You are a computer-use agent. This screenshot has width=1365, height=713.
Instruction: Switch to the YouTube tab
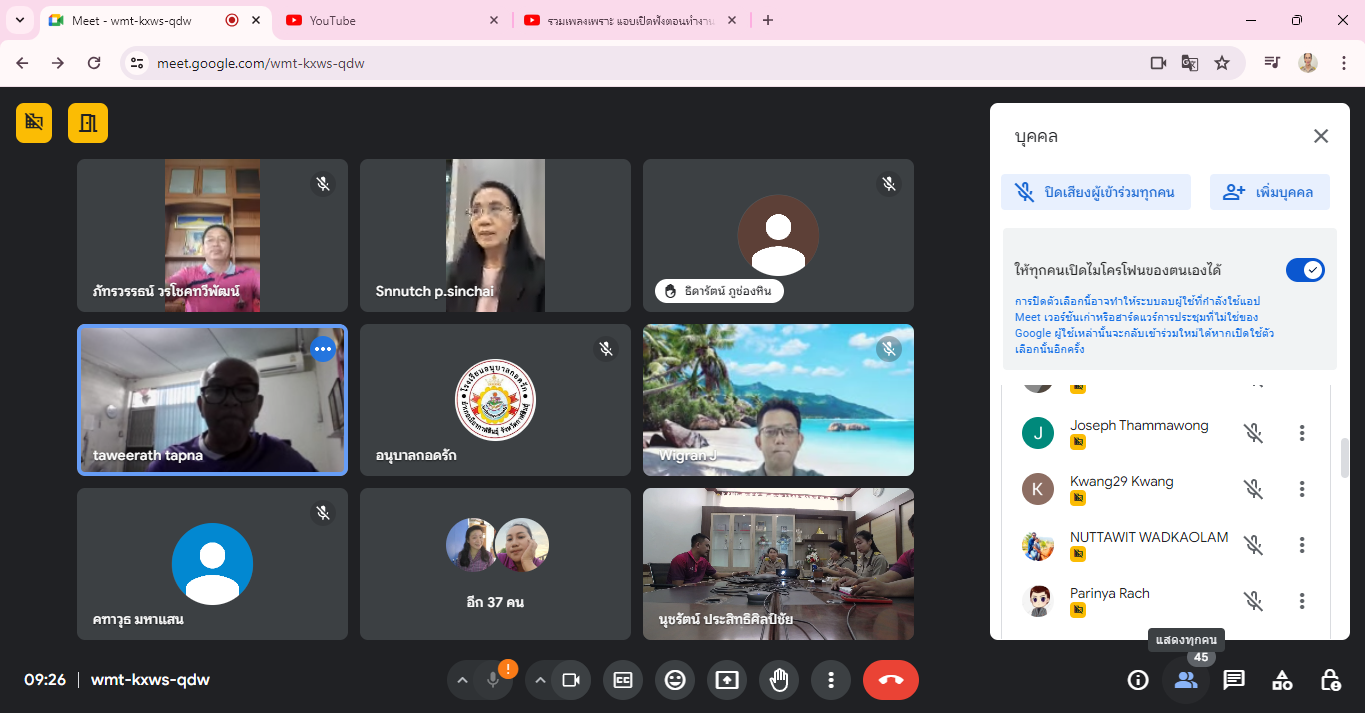pyautogui.click(x=390, y=20)
